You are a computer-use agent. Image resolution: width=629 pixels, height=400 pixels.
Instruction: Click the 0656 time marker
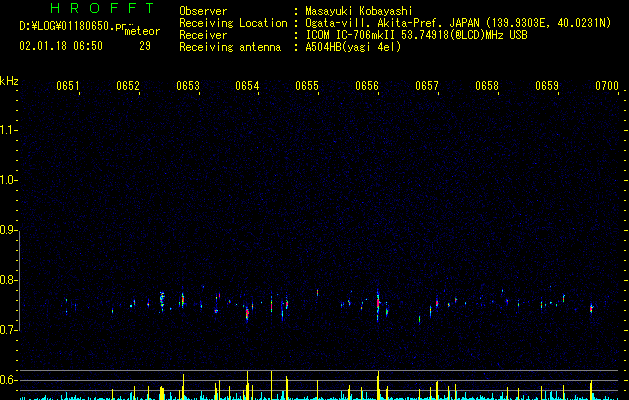(367, 86)
